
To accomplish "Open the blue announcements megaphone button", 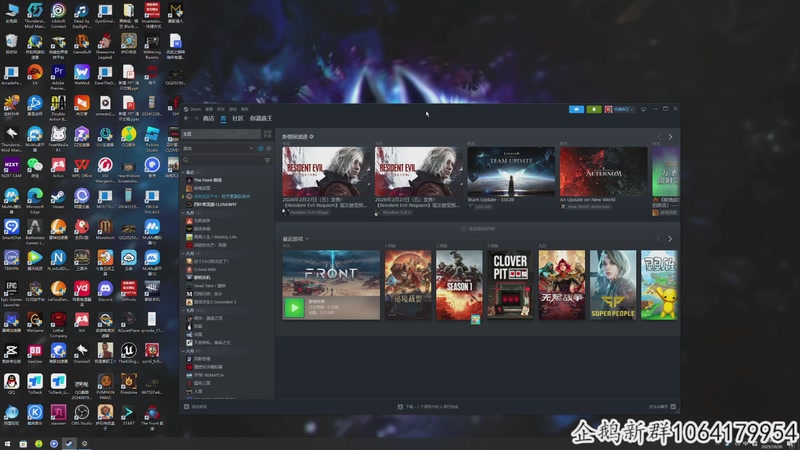I will click(x=576, y=109).
